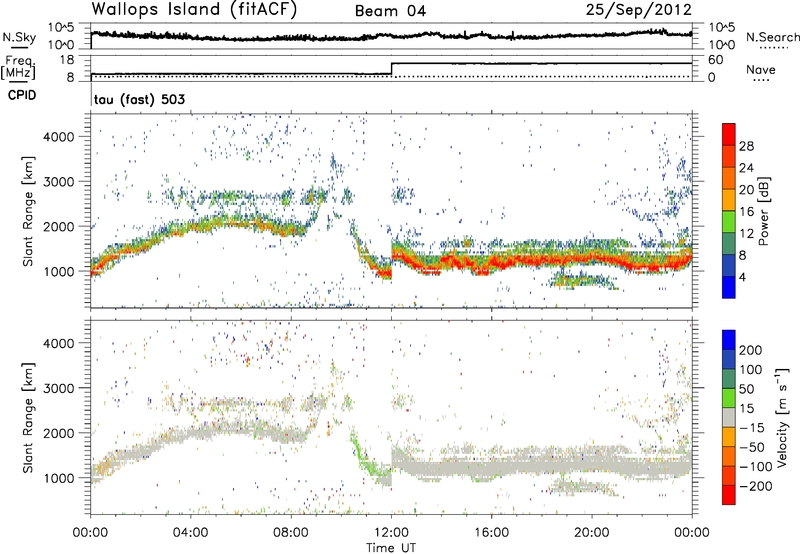Click the 'Freq. [MHz]' axis label
Screen dimensions: 800x554
pos(18,68)
